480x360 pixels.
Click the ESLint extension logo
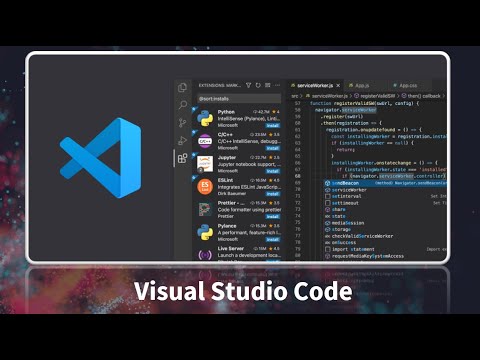[x=205, y=186]
